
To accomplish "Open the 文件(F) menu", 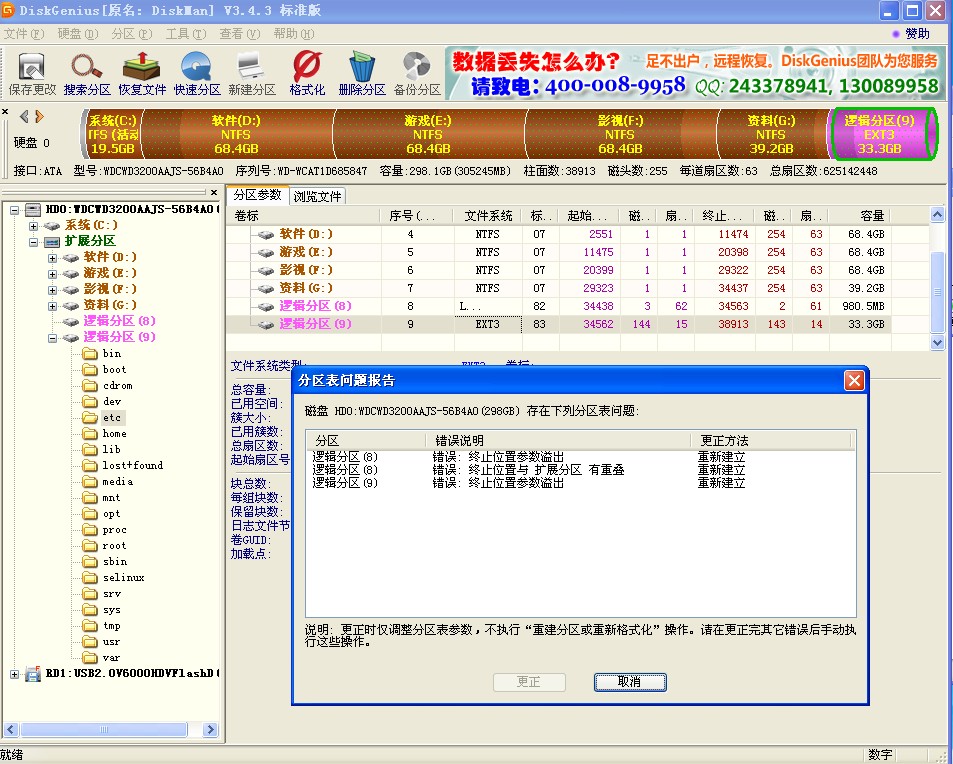I will [24, 34].
